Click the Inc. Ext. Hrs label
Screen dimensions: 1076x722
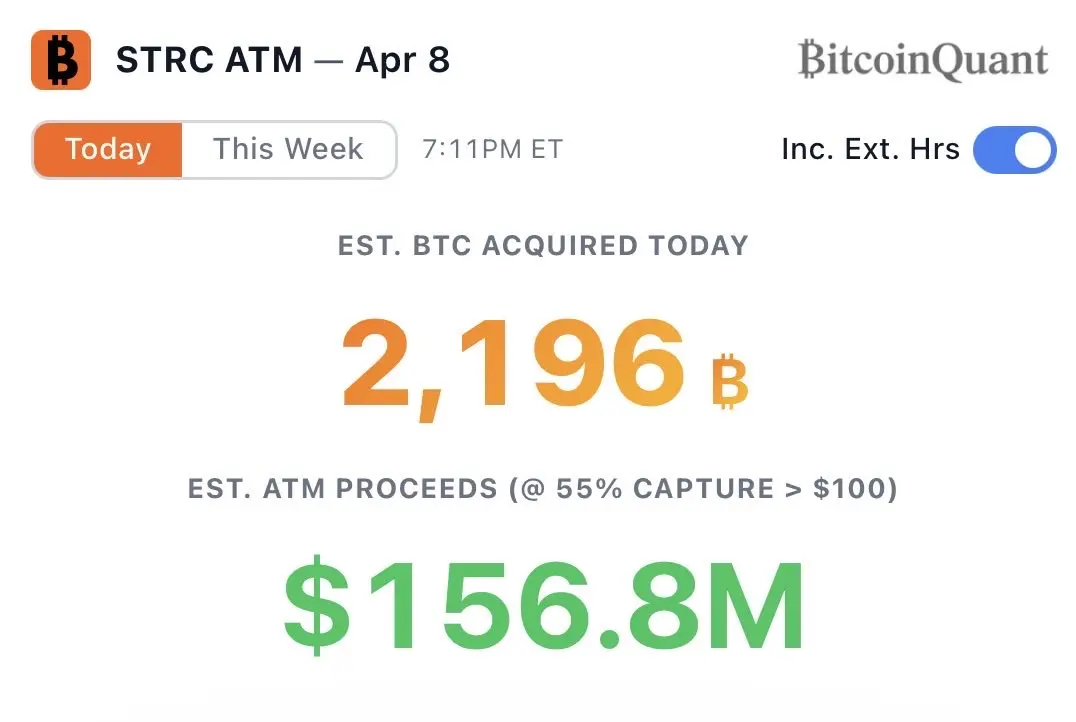click(870, 150)
